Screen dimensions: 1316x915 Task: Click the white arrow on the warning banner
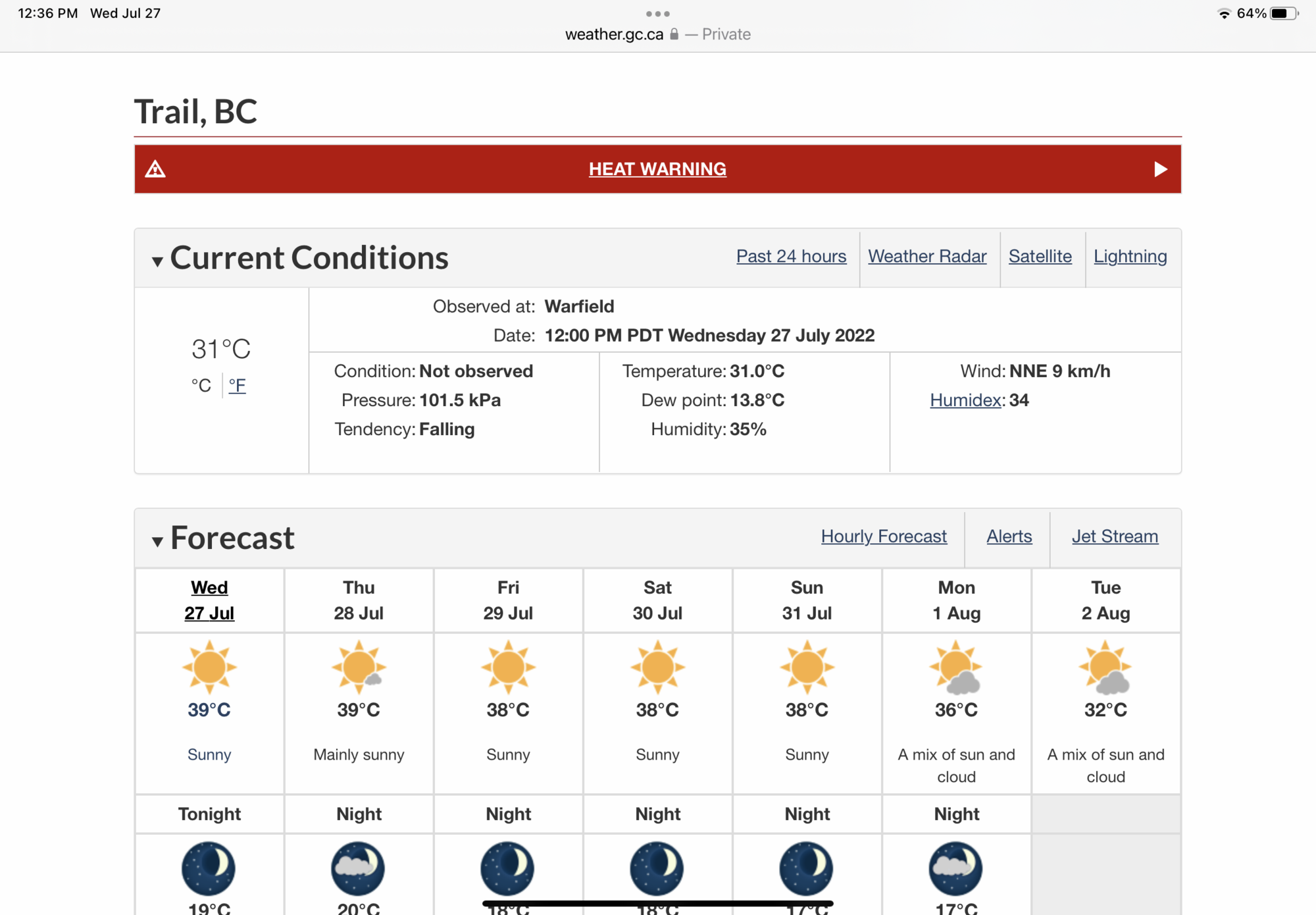pyautogui.click(x=1161, y=169)
